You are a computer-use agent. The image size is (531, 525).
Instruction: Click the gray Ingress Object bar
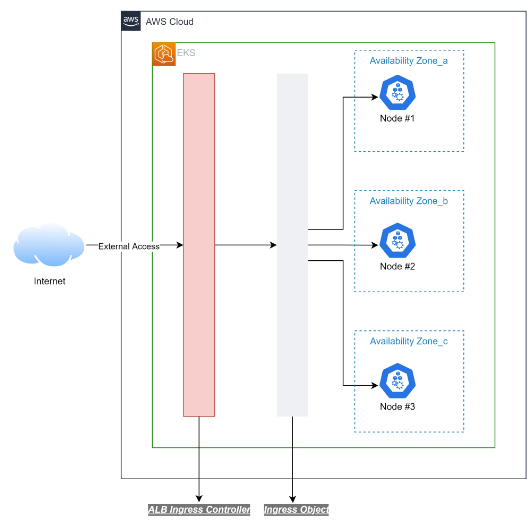coord(293,245)
